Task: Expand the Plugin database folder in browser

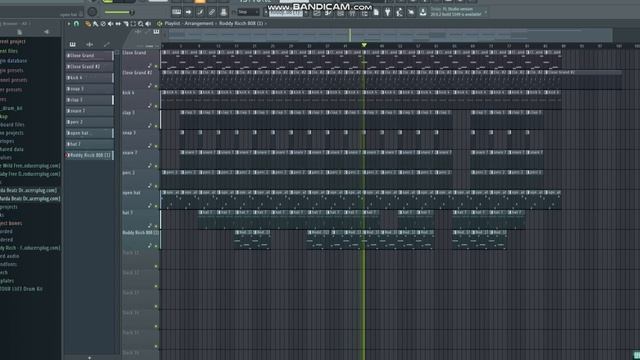Action: pos(13,61)
